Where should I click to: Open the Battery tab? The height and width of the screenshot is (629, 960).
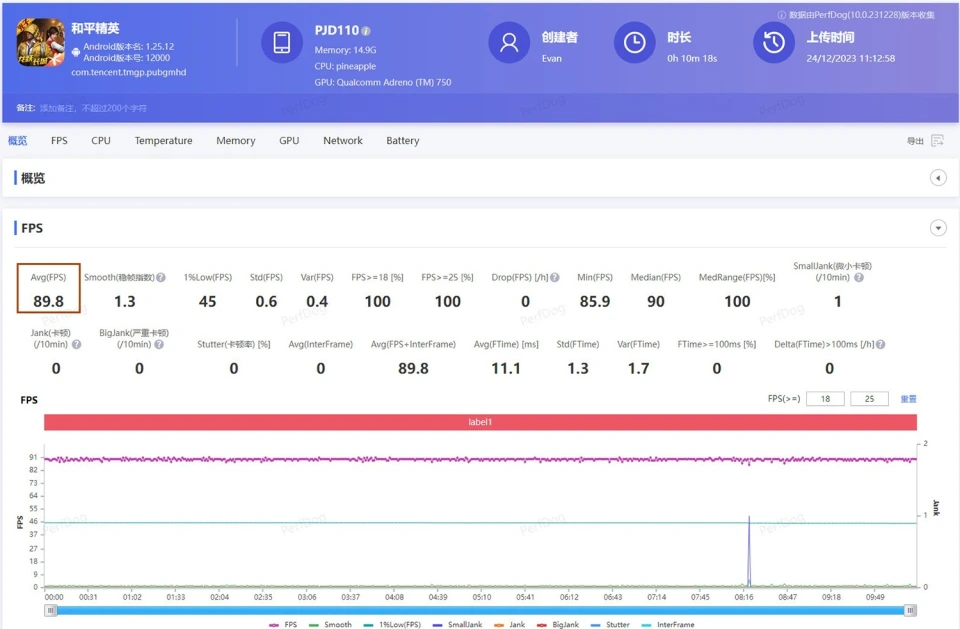click(402, 141)
